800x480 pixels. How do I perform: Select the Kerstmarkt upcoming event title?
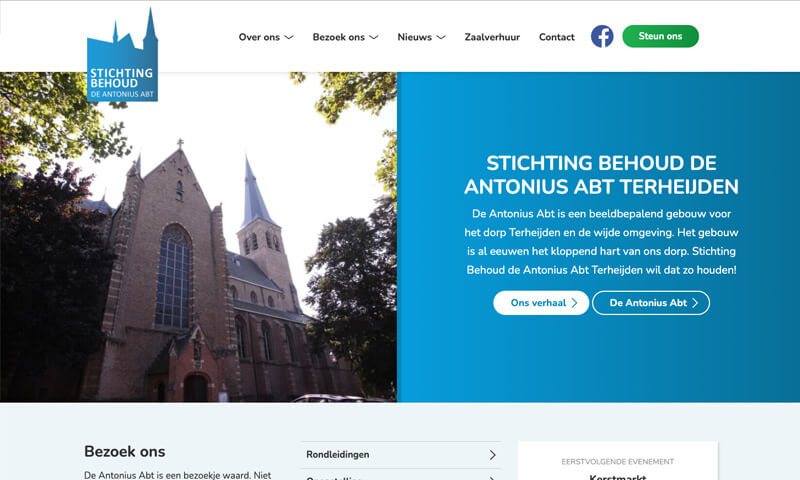[x=618, y=477]
